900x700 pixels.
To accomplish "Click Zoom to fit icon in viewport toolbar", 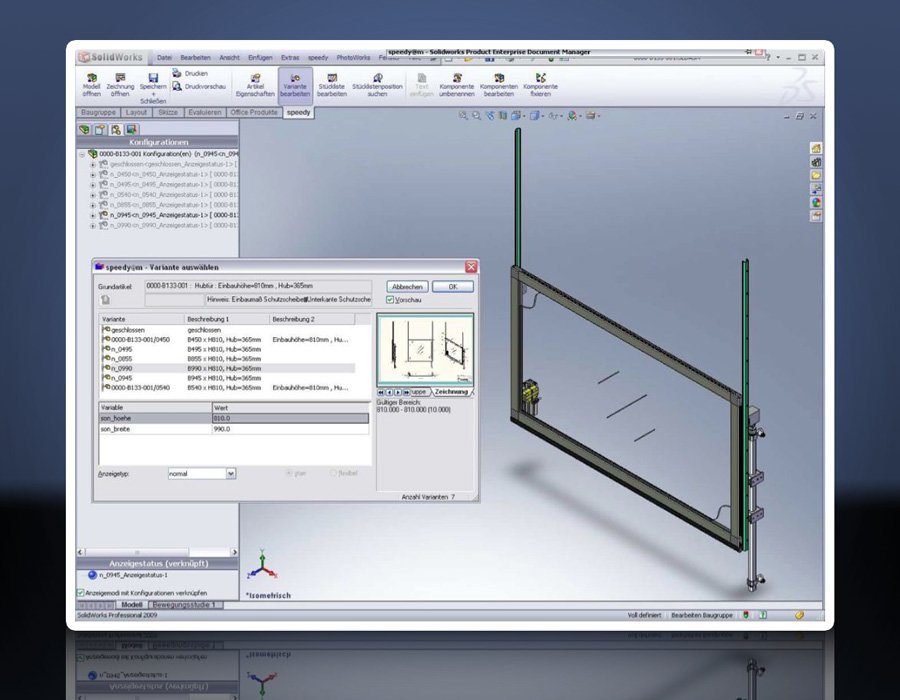I will (463, 116).
